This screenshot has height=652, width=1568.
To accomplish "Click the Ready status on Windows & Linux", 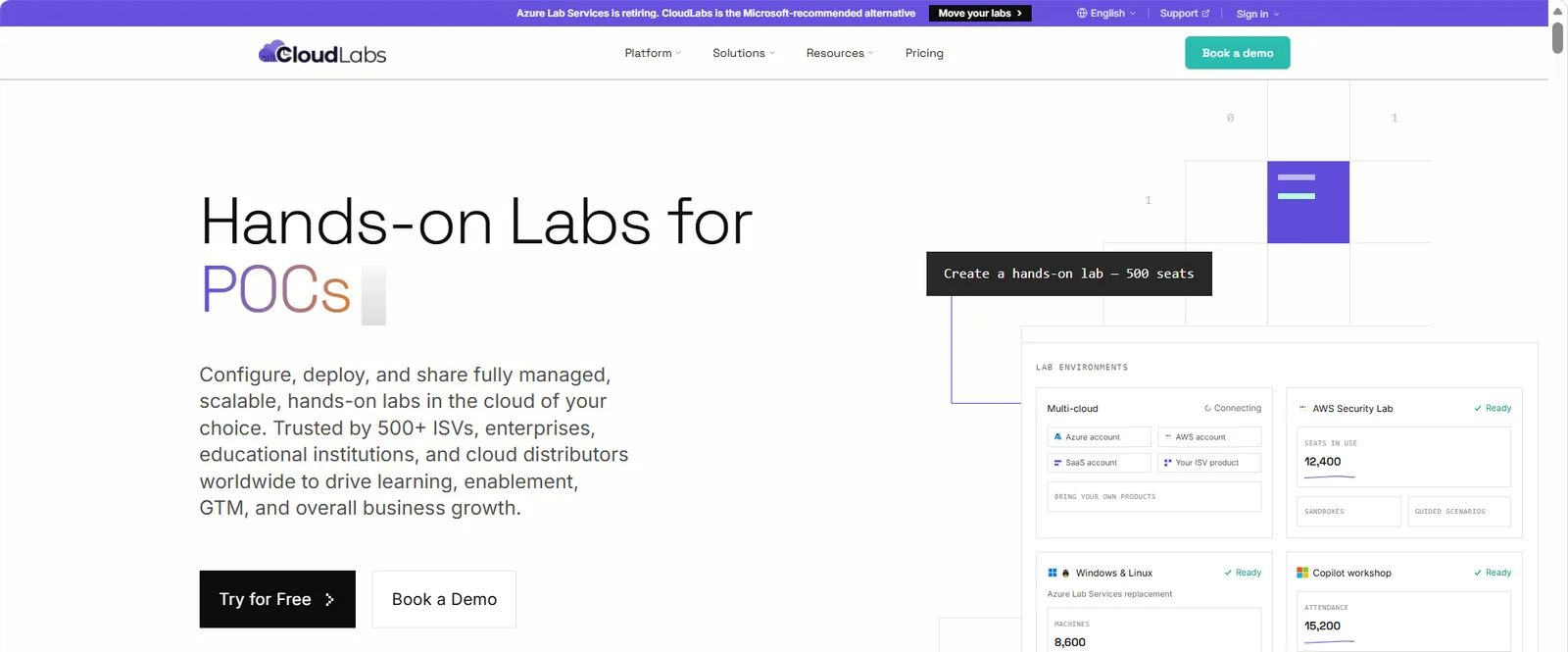I will [x=1243, y=573].
